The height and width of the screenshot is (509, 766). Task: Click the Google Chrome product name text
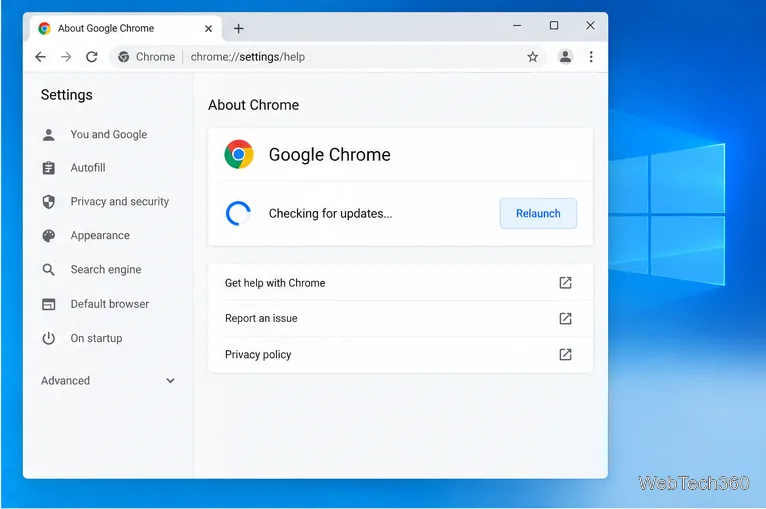pyautogui.click(x=330, y=155)
